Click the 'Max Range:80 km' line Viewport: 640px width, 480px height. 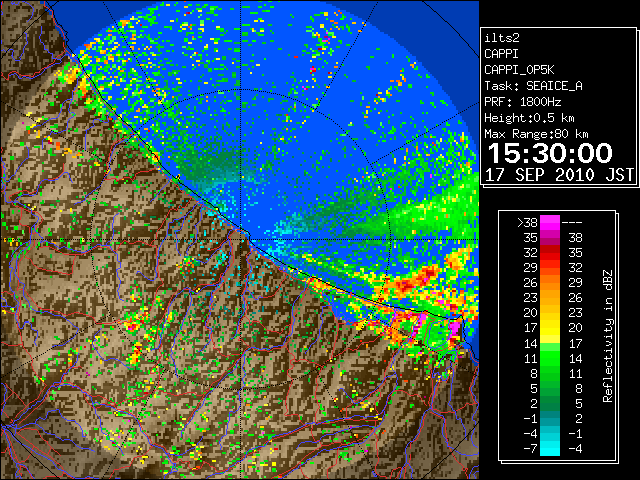point(536,134)
